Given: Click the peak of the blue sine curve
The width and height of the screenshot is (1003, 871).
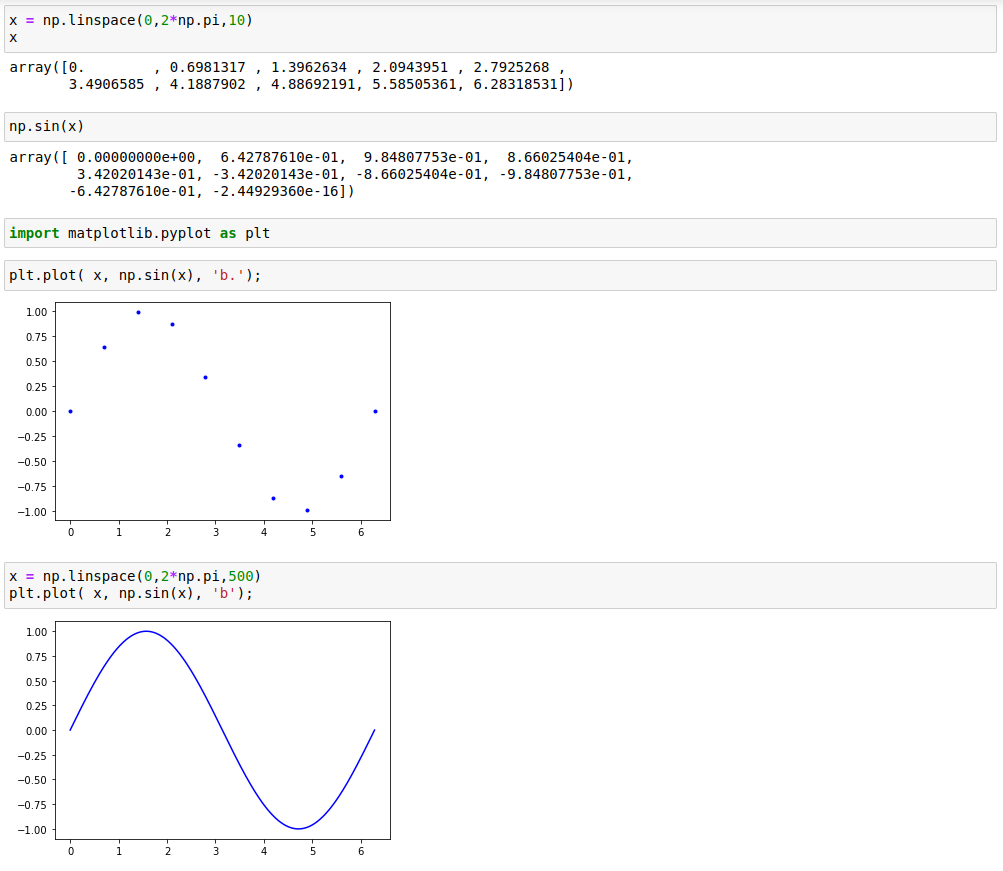Looking at the screenshot, I should pos(146,631).
